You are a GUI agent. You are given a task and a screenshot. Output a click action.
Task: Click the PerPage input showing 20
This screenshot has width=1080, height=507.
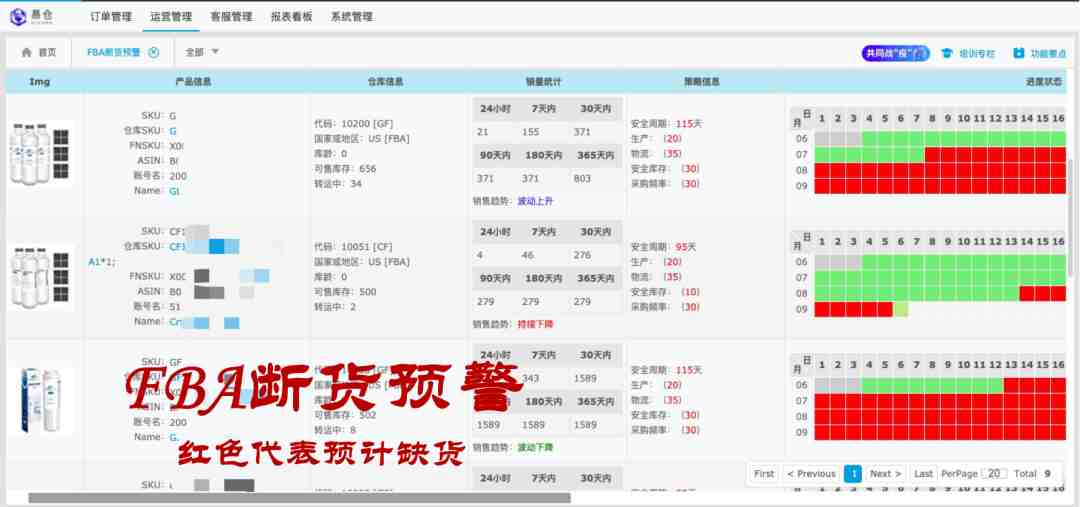pos(994,474)
